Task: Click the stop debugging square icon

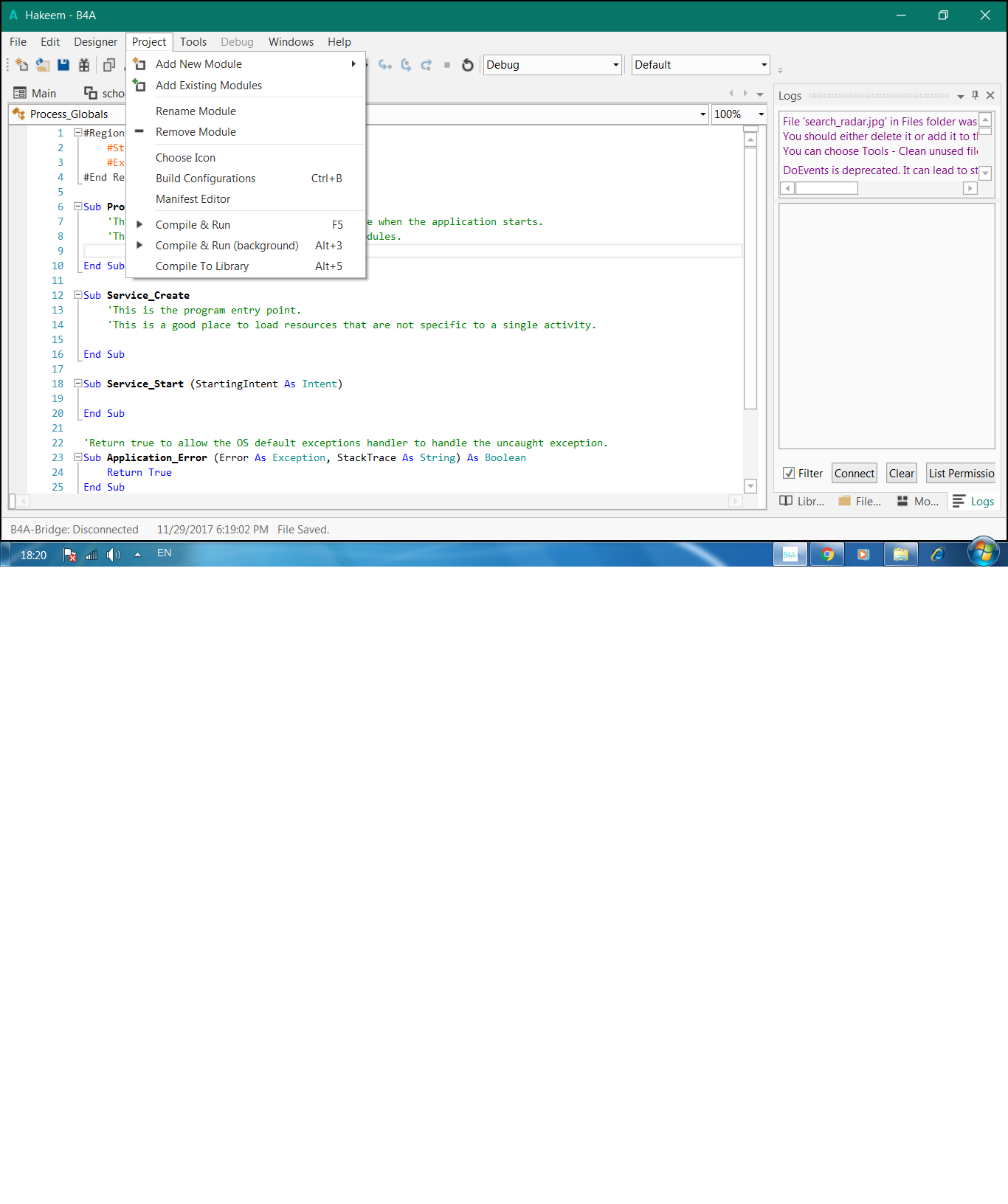Action: tap(447, 65)
